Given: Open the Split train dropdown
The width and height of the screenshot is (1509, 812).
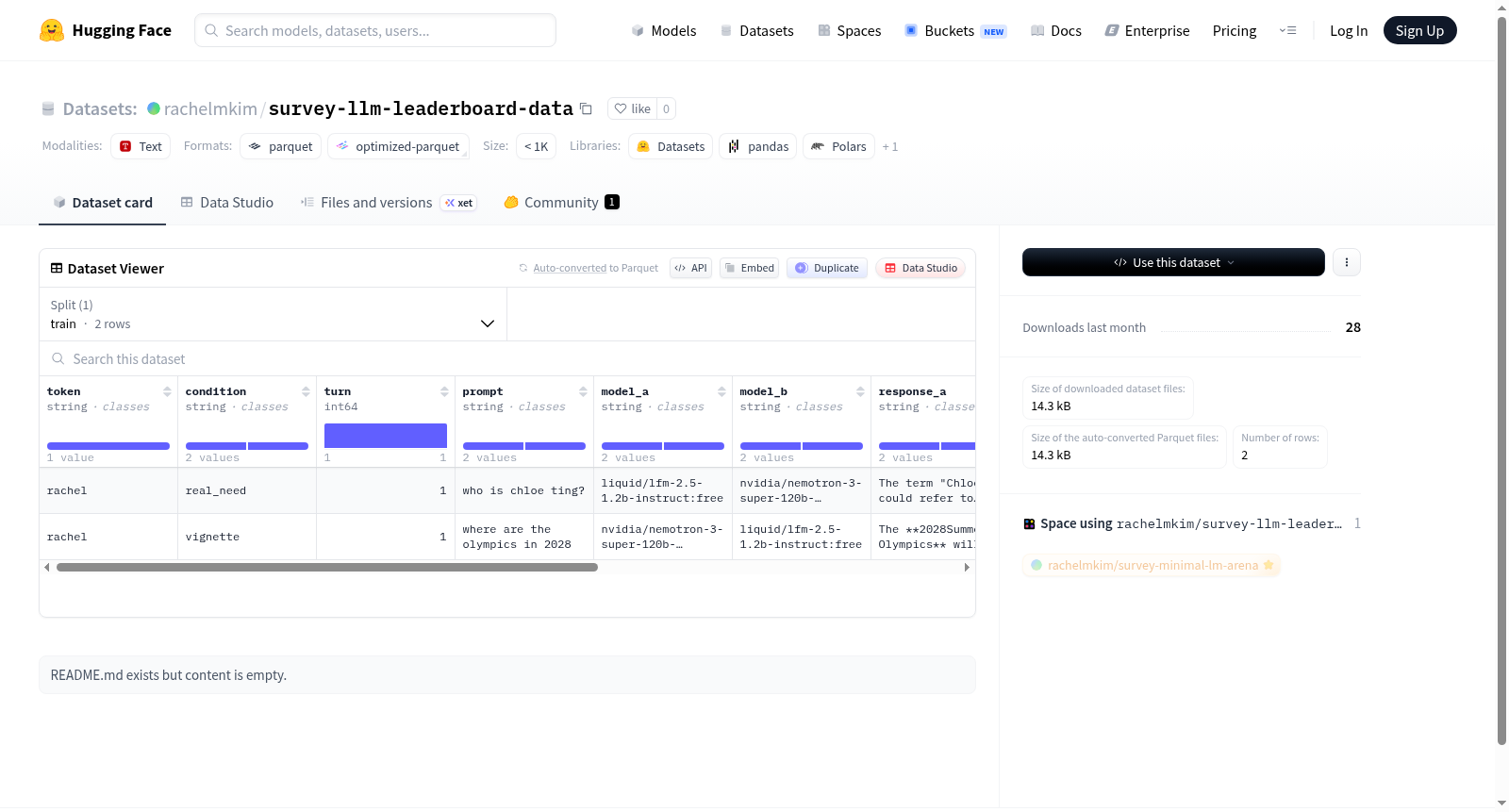Looking at the screenshot, I should [274, 314].
